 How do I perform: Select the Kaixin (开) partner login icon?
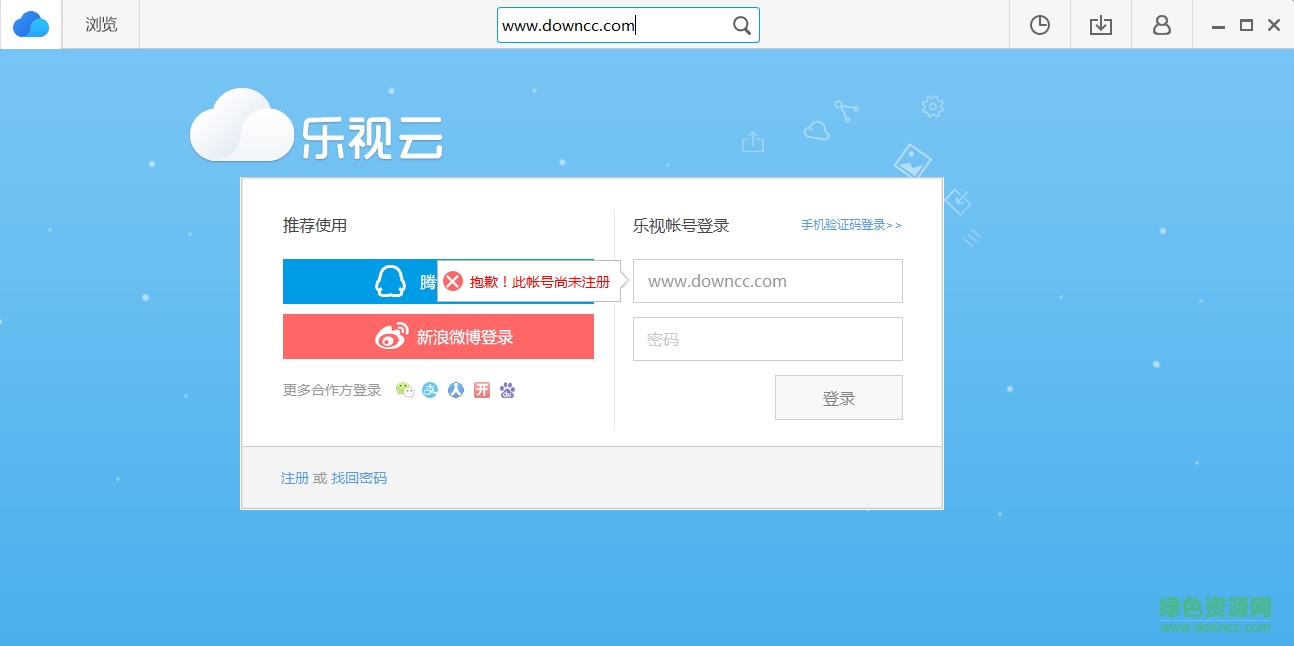coord(481,389)
